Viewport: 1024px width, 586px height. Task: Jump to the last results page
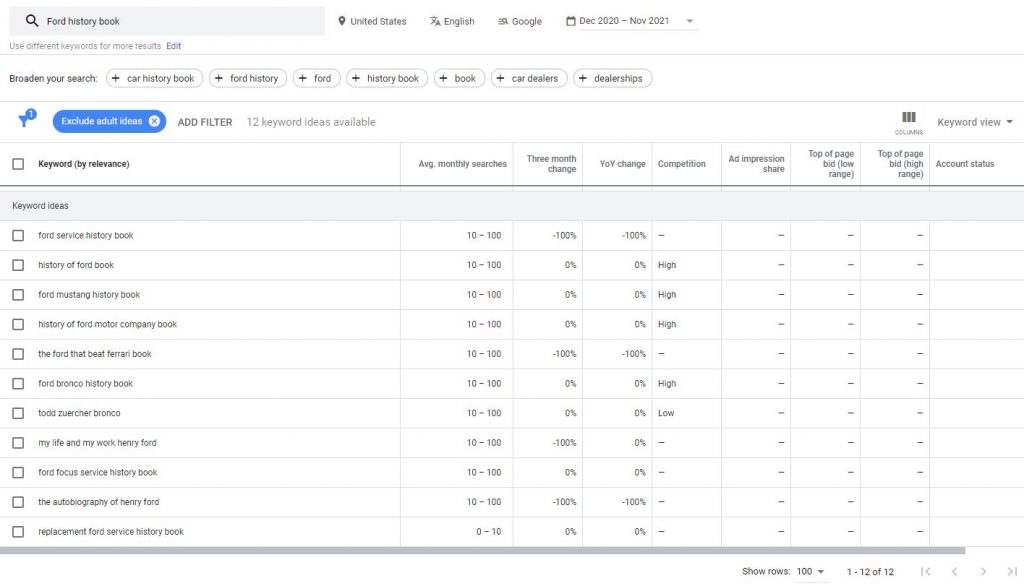tap(1011, 571)
